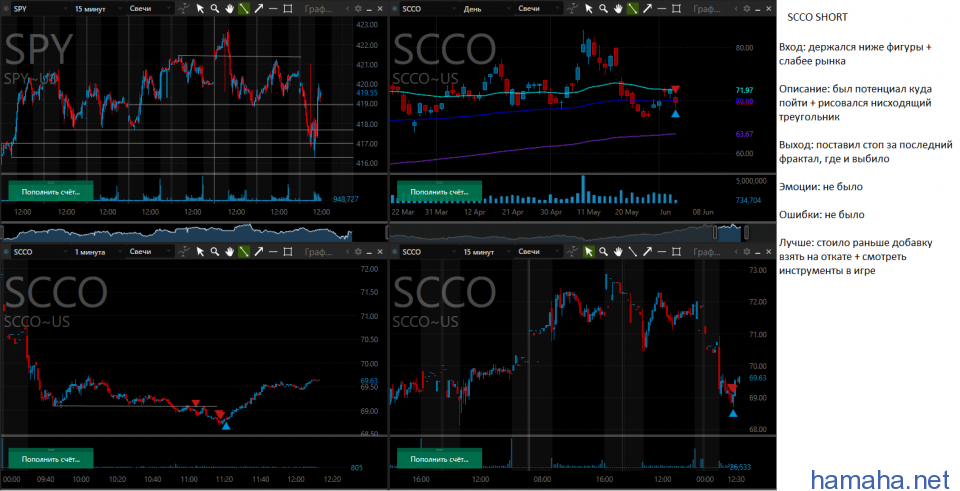Viewport: 960px width, 491px height.
Task: Select the hand pan tool in SPY chart
Action: point(230,9)
